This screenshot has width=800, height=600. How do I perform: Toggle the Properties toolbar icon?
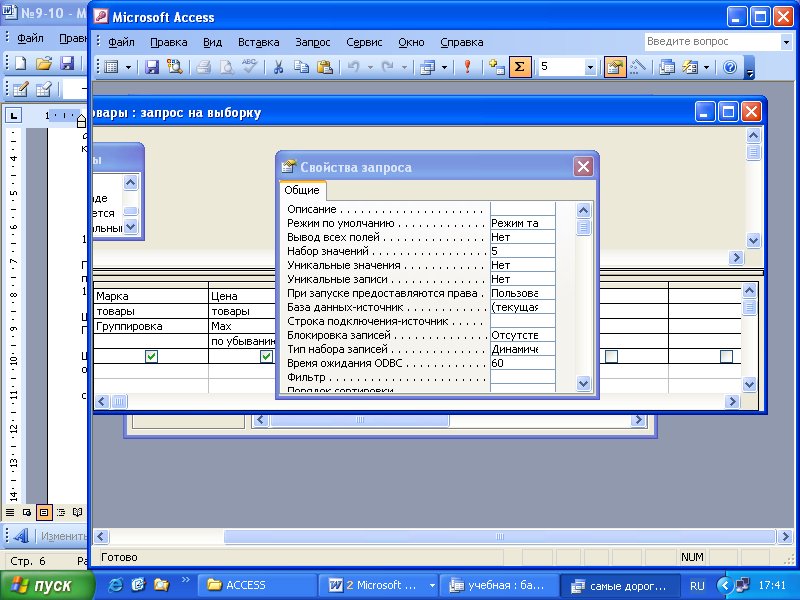(615, 67)
